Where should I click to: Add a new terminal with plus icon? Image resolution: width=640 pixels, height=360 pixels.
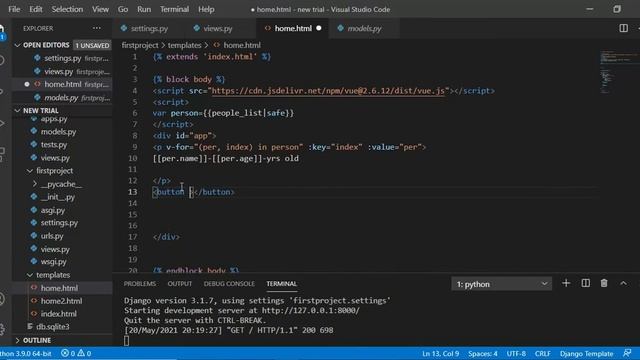[566, 283]
